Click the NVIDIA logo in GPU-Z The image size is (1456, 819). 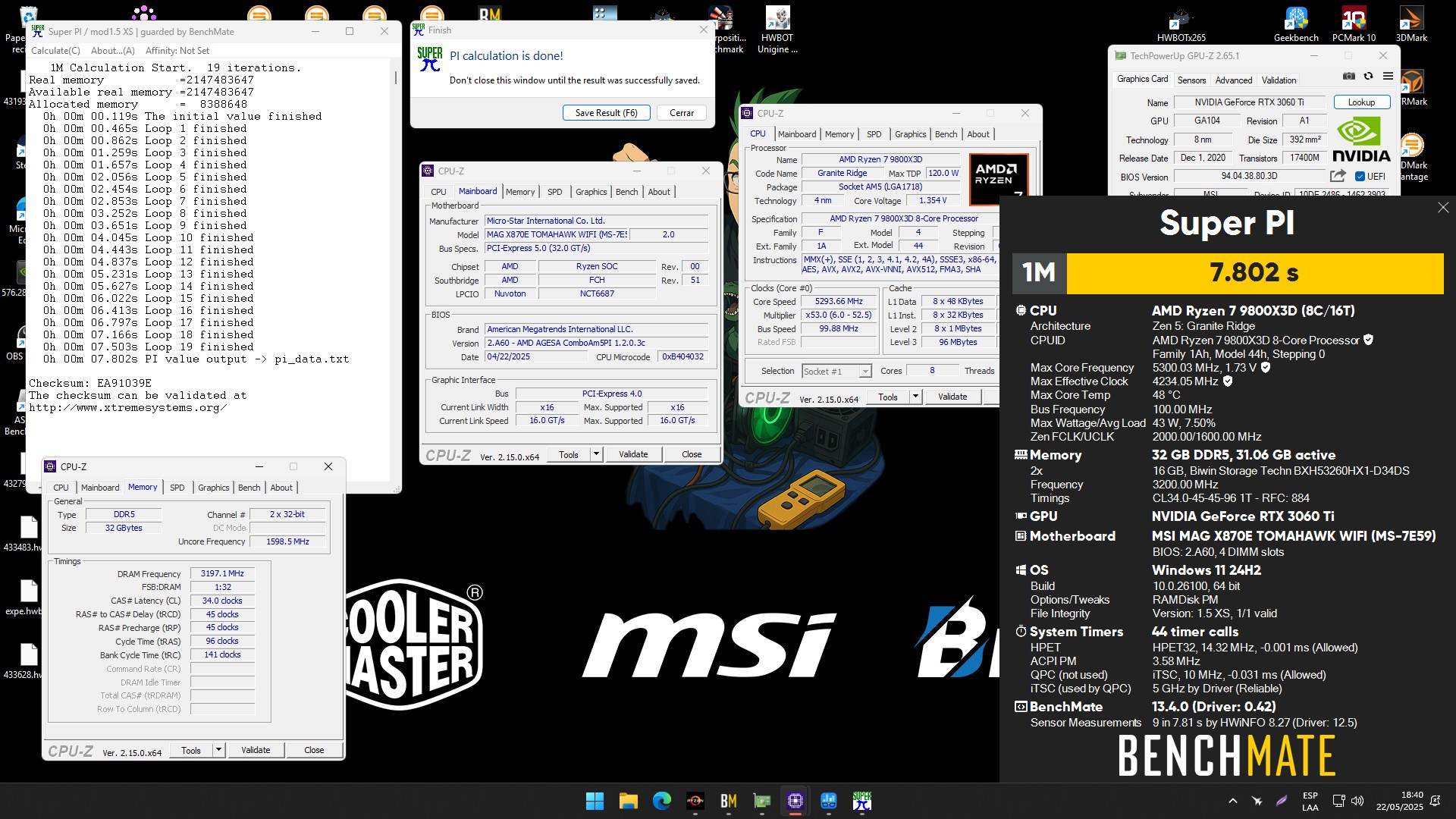click(1361, 140)
